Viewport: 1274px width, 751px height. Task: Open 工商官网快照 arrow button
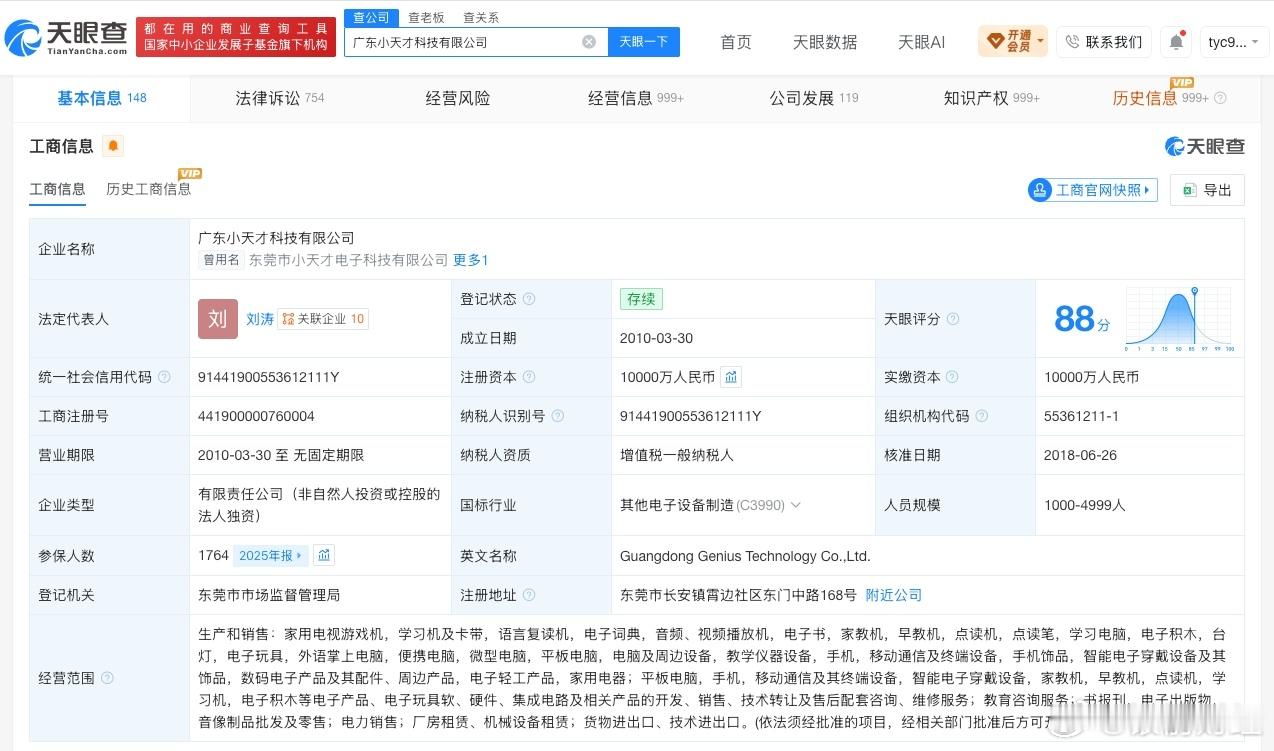pyautogui.click(x=1092, y=190)
